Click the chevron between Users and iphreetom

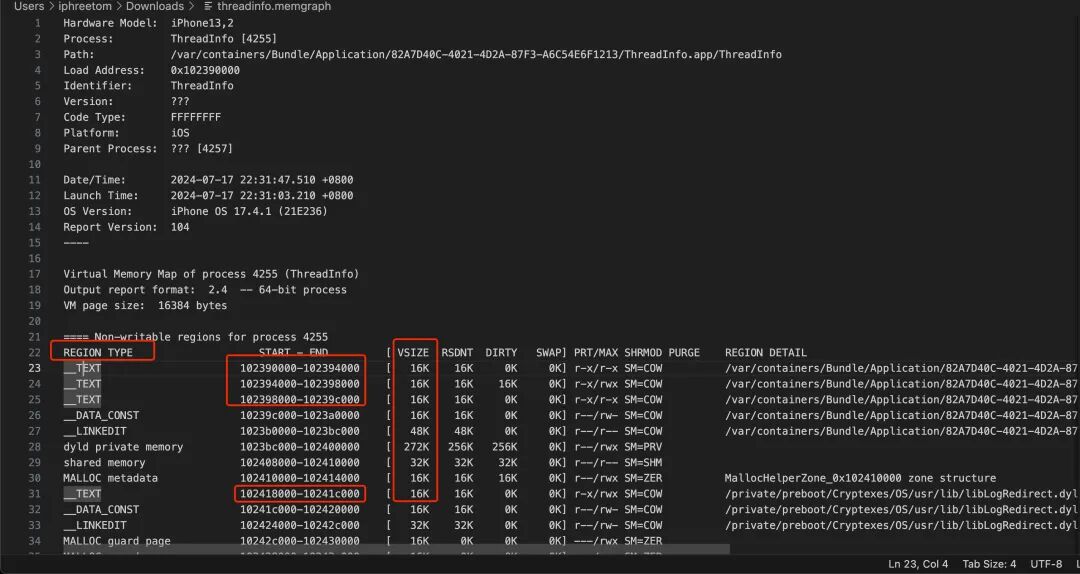tap(51, 6)
